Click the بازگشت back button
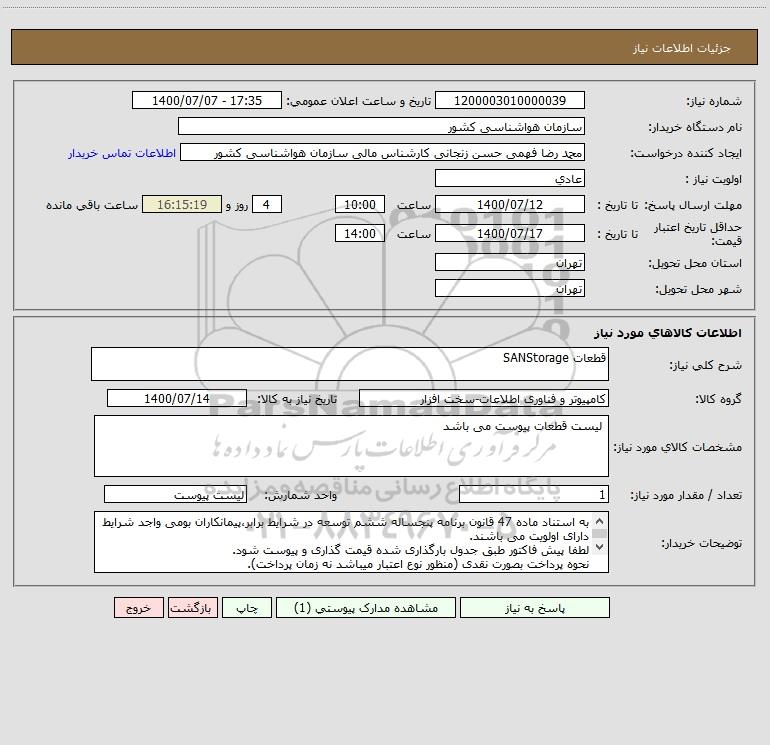 click(x=192, y=607)
